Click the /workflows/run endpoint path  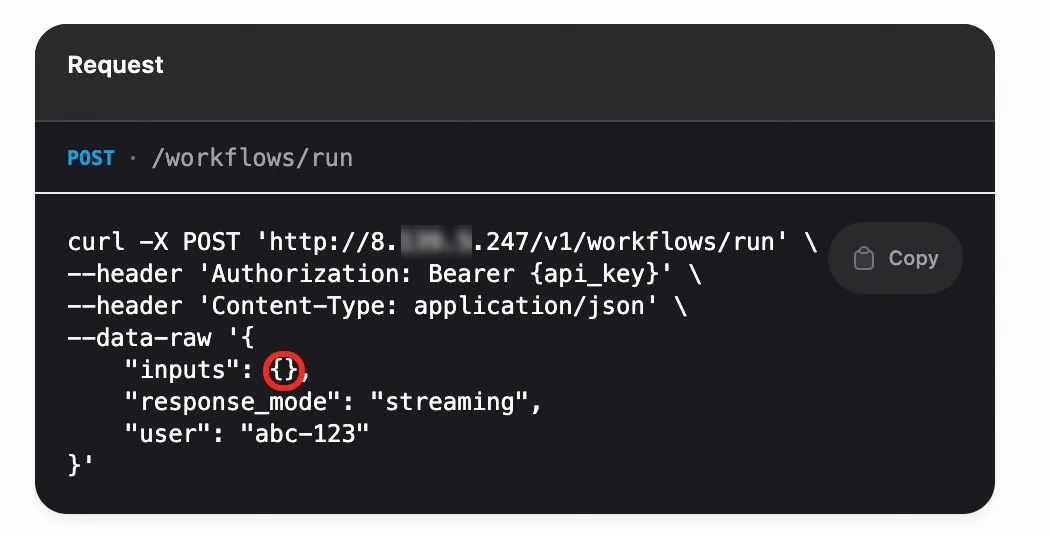click(251, 158)
